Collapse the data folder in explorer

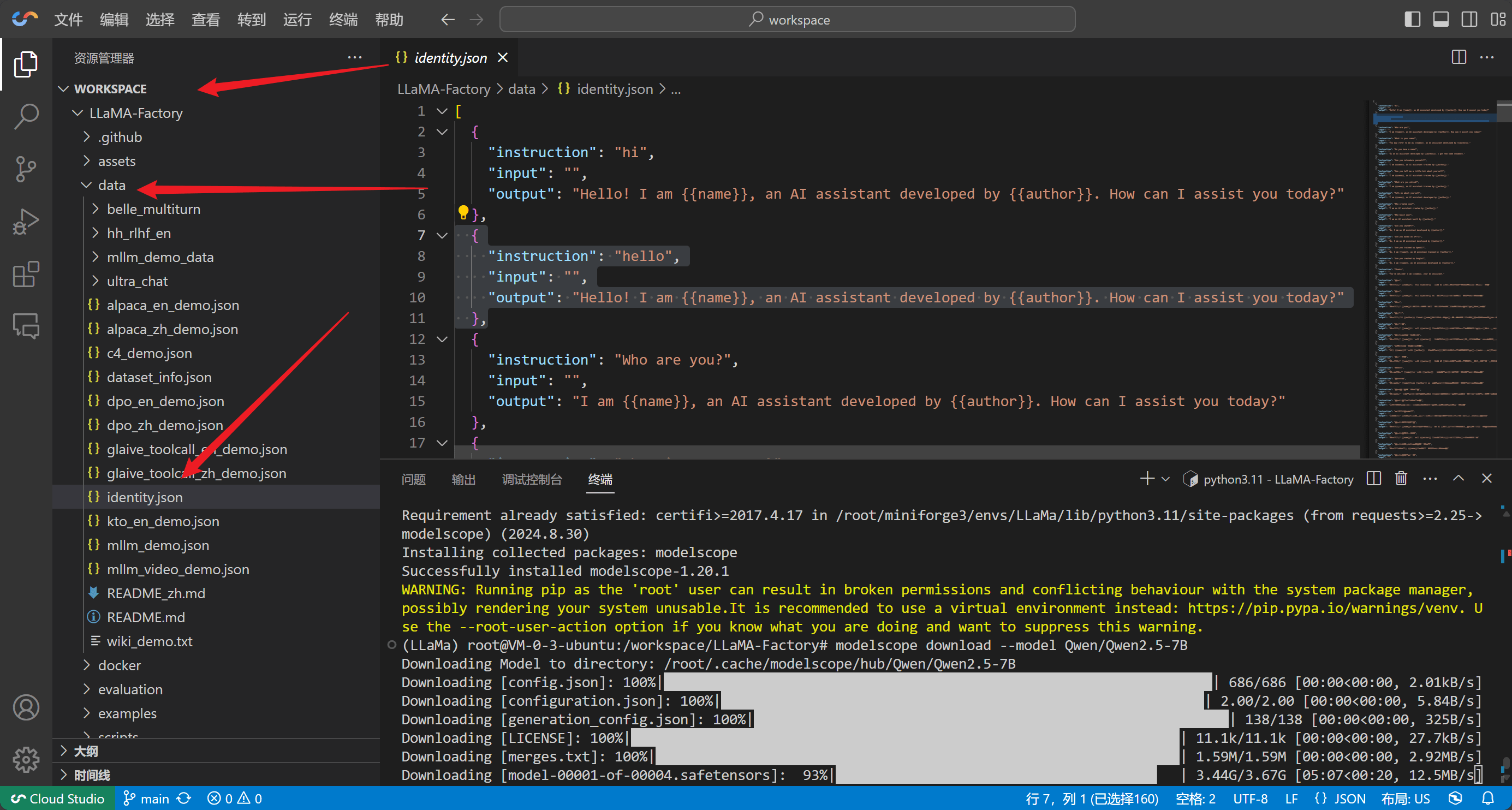(111, 185)
